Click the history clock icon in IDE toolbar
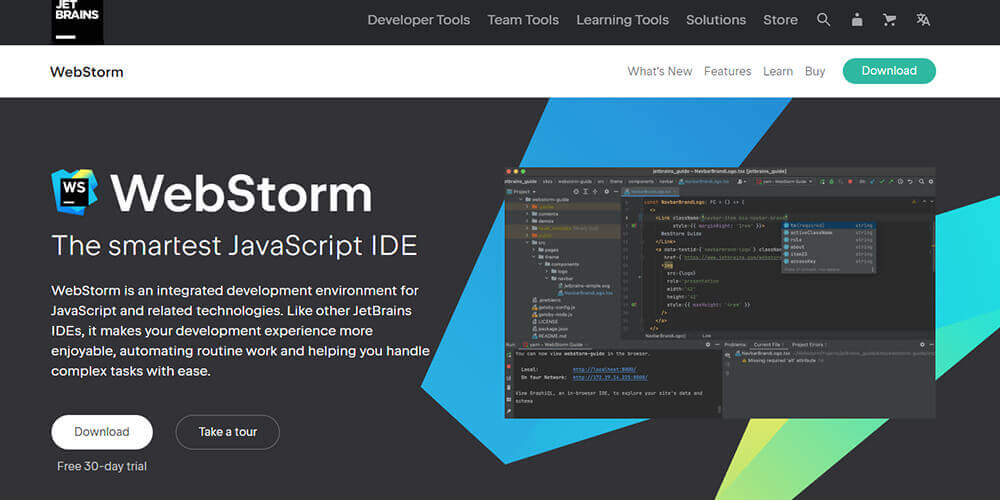Screen dimensions: 1000x500 (901, 182)
